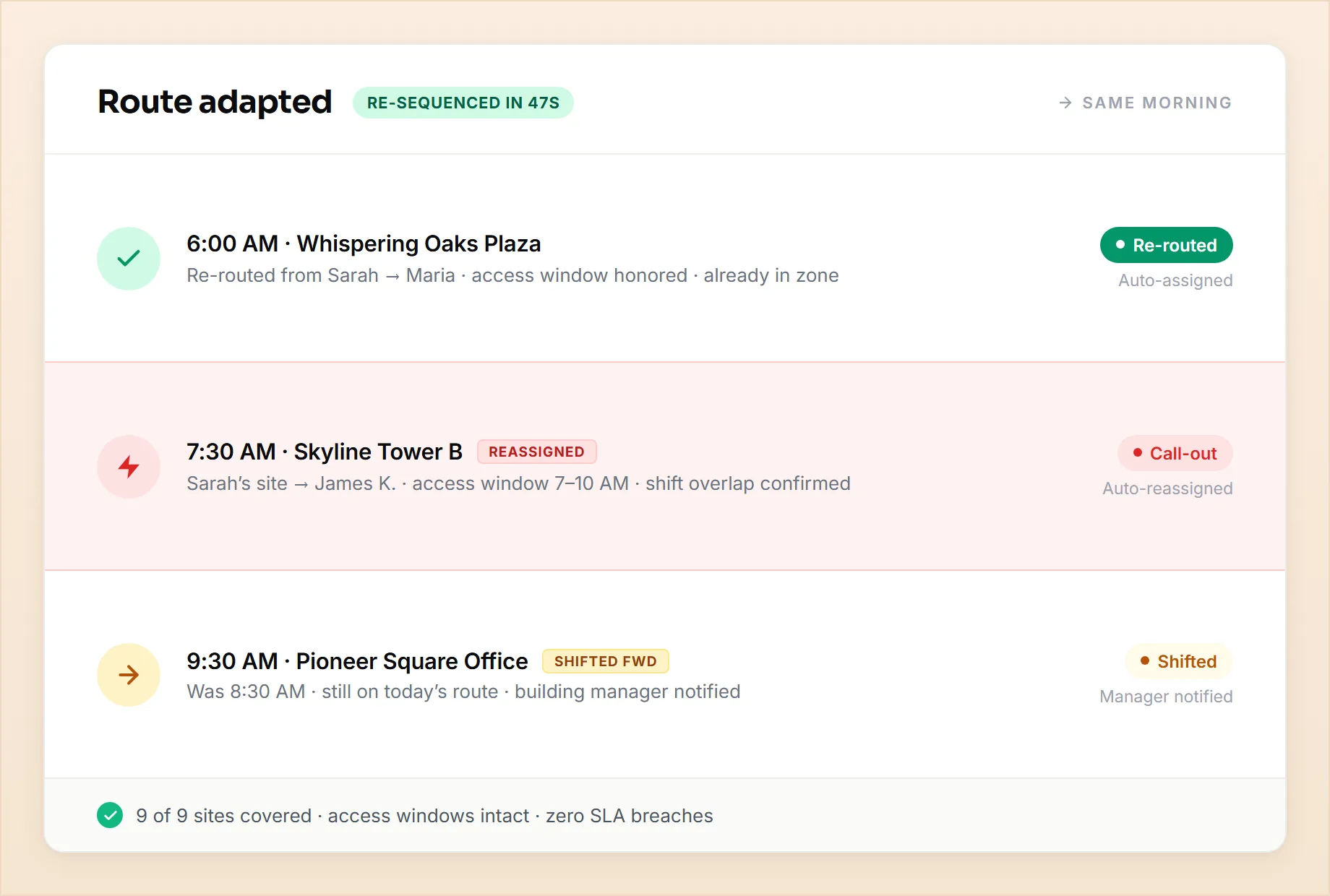Open the 7:30 AM Skyline Tower B title

tap(325, 452)
